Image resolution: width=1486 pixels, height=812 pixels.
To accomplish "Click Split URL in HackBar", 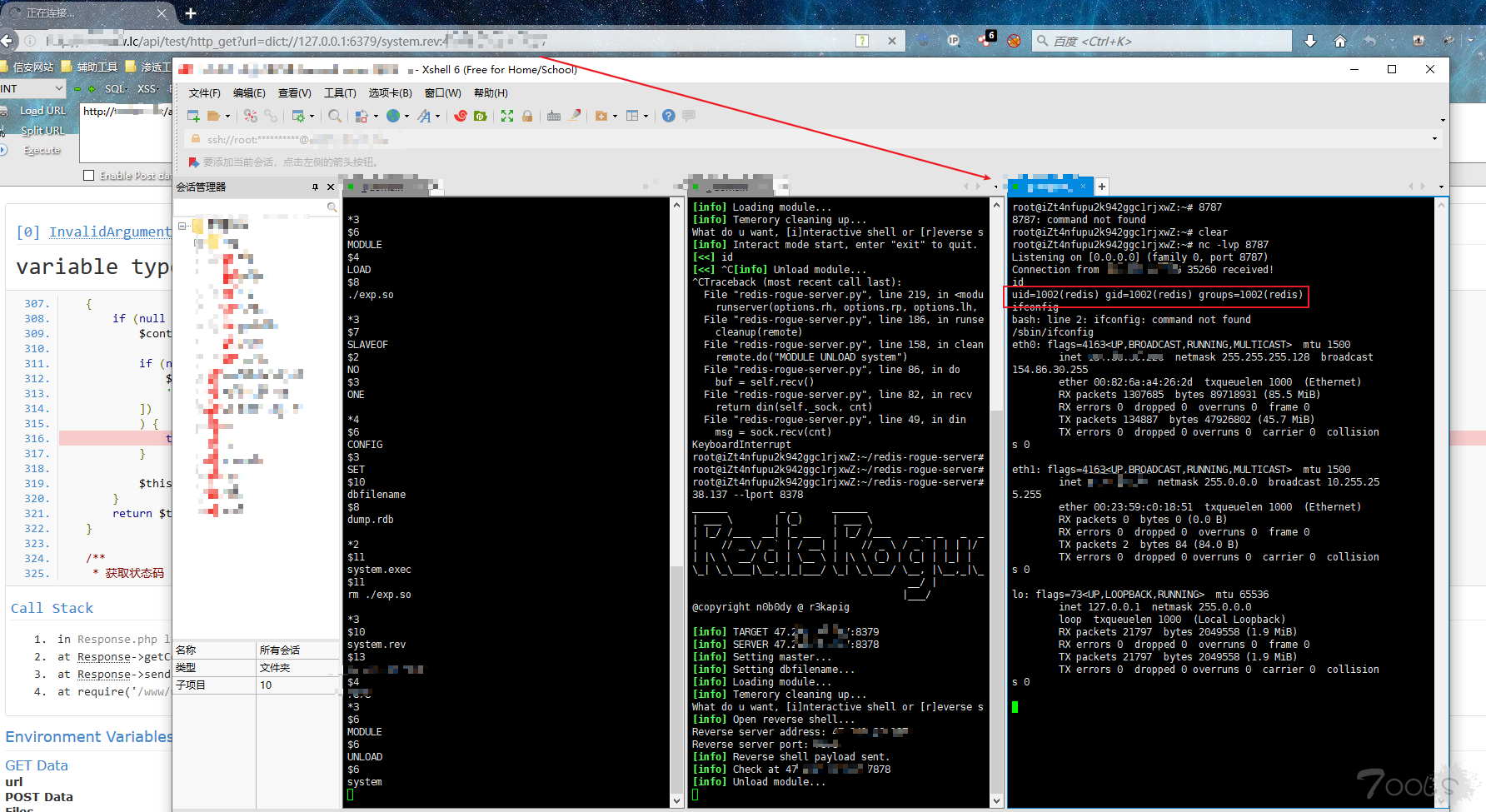I will (x=42, y=131).
